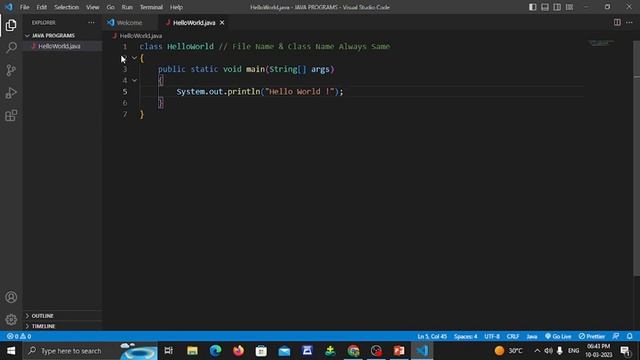The image size is (640, 360).
Task: Collapse code fold arrow at line 2
Action: click(x=134, y=58)
